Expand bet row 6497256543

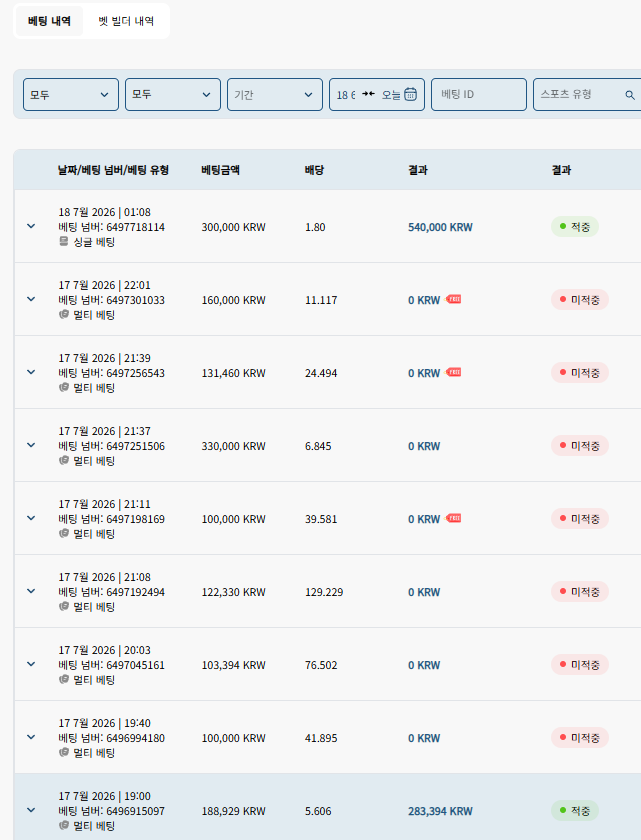pos(31,372)
